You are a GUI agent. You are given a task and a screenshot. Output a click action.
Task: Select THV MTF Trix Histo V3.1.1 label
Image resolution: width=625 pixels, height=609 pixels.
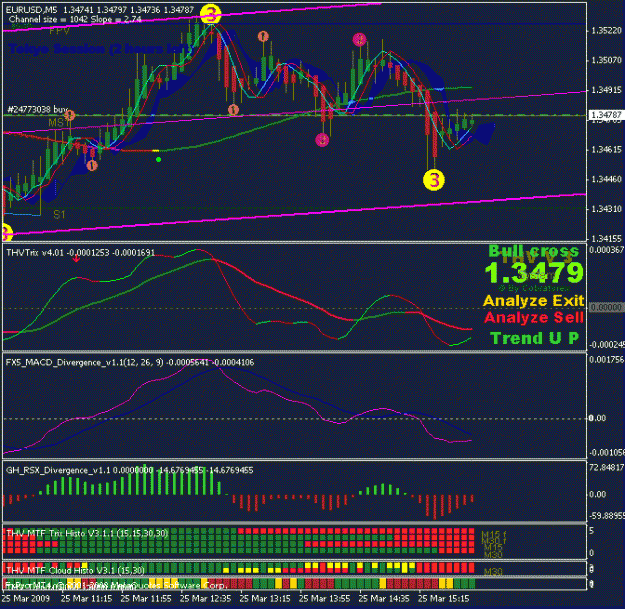click(x=87, y=533)
